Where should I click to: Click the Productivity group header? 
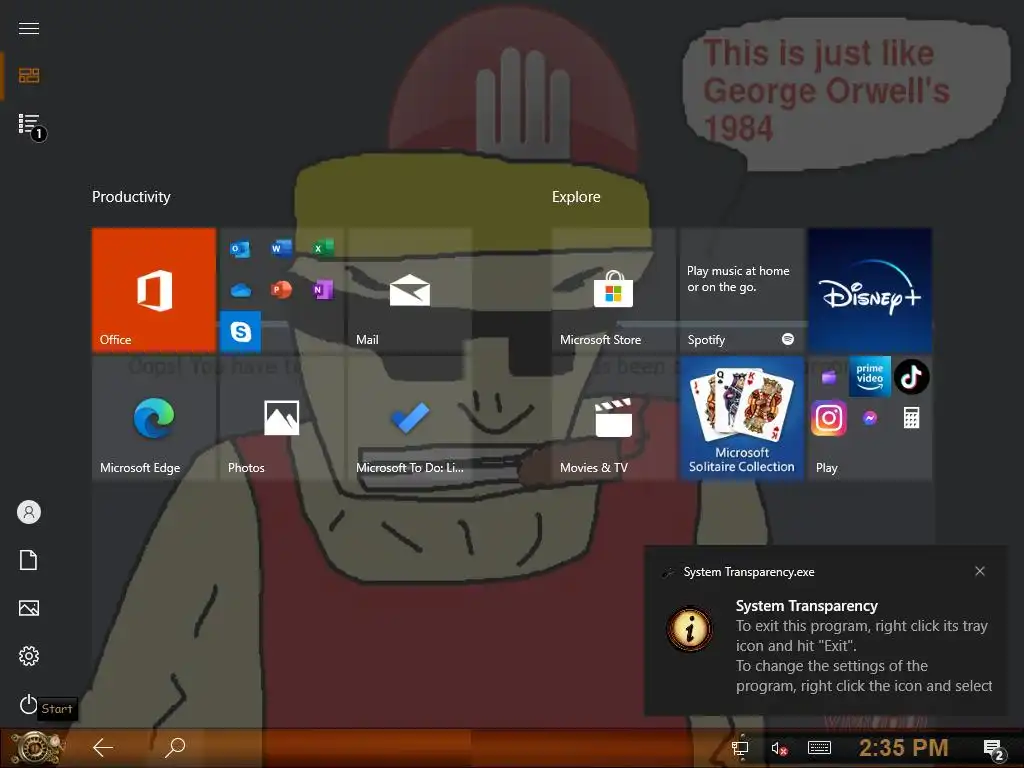(x=131, y=197)
